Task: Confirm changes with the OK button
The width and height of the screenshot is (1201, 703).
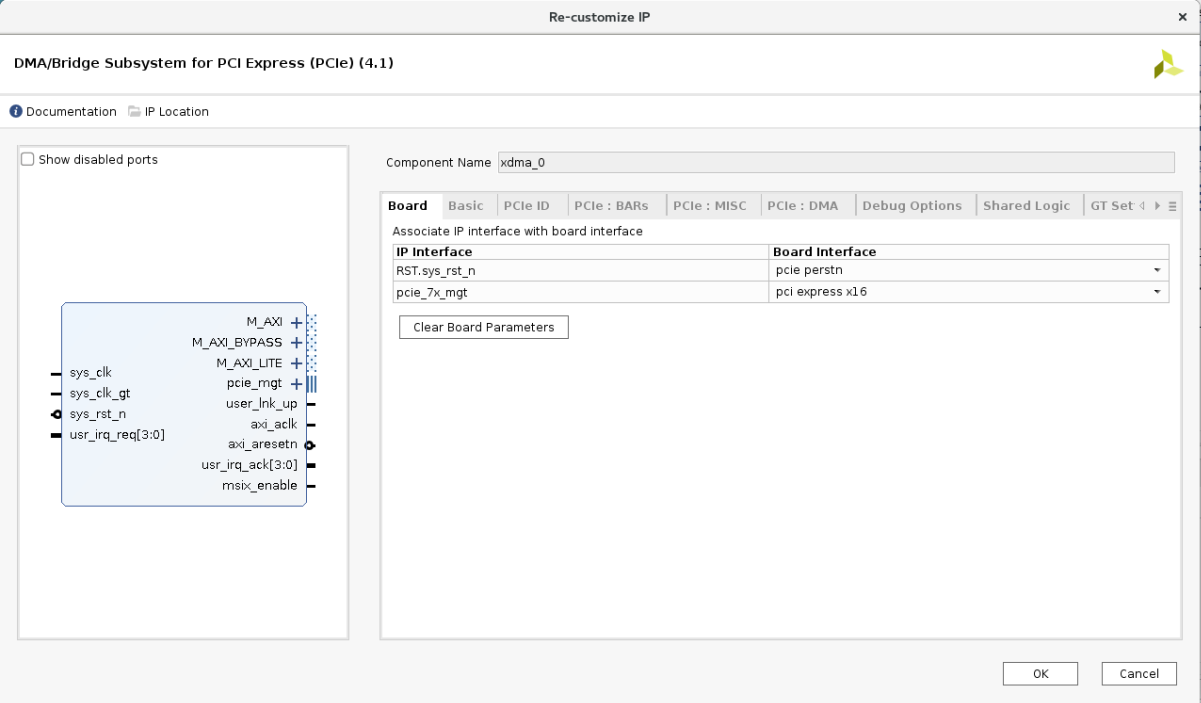Action: click(1040, 673)
